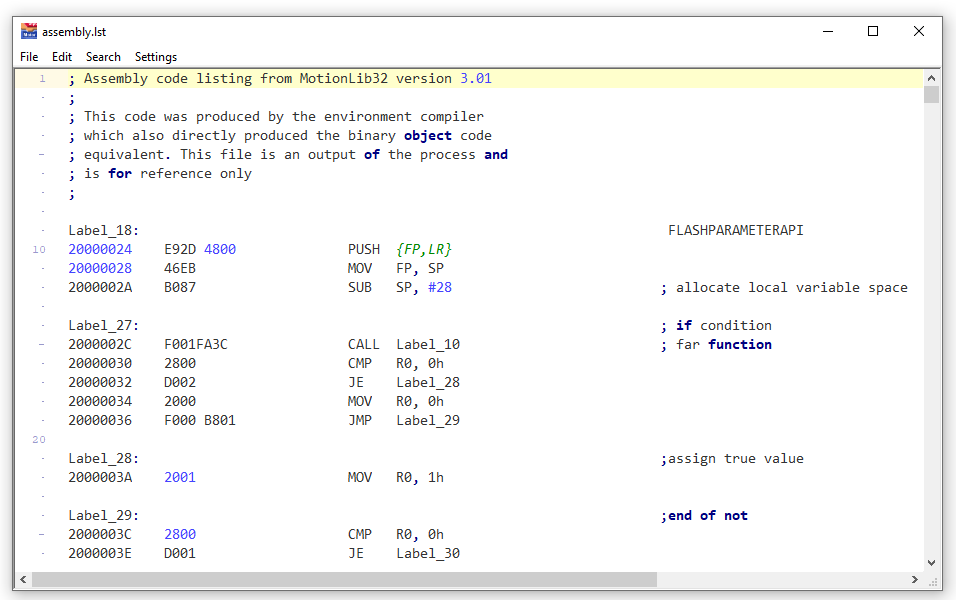Click the vertical scrollbar up arrow
Screen dimensions: 956x600
(x=931, y=78)
